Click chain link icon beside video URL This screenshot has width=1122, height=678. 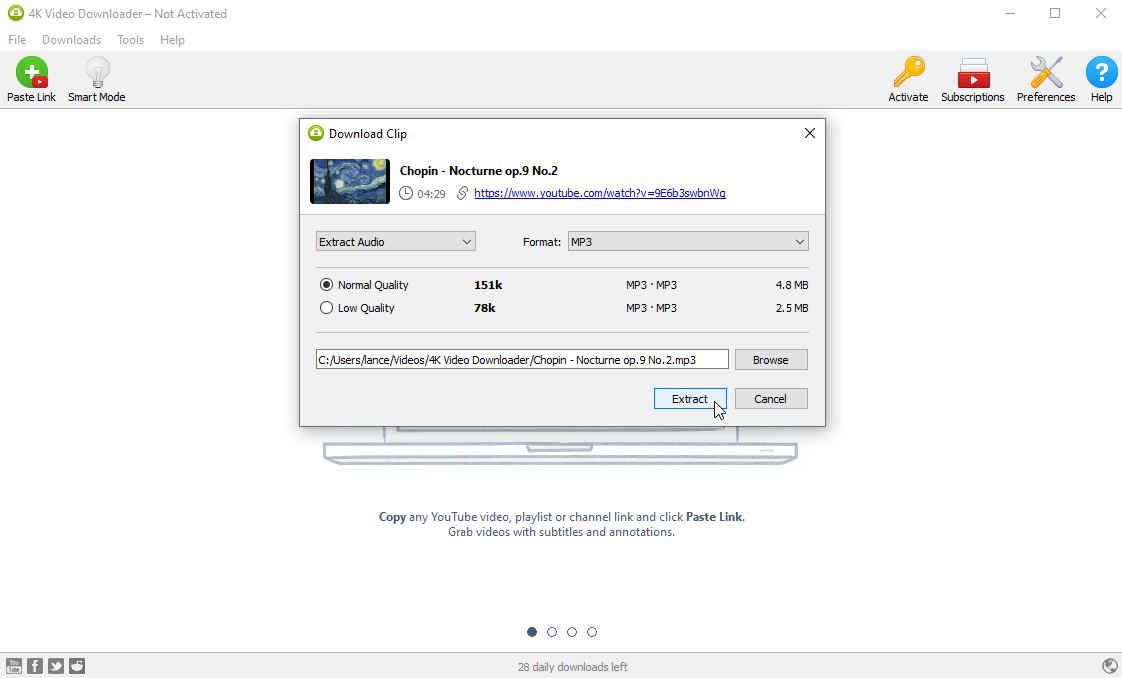tap(462, 193)
